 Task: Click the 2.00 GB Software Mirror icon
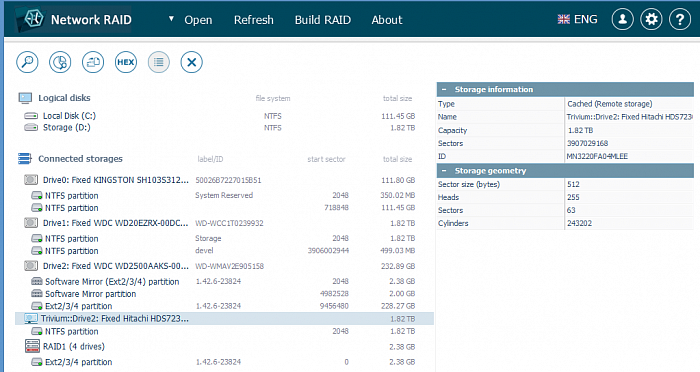(37, 293)
